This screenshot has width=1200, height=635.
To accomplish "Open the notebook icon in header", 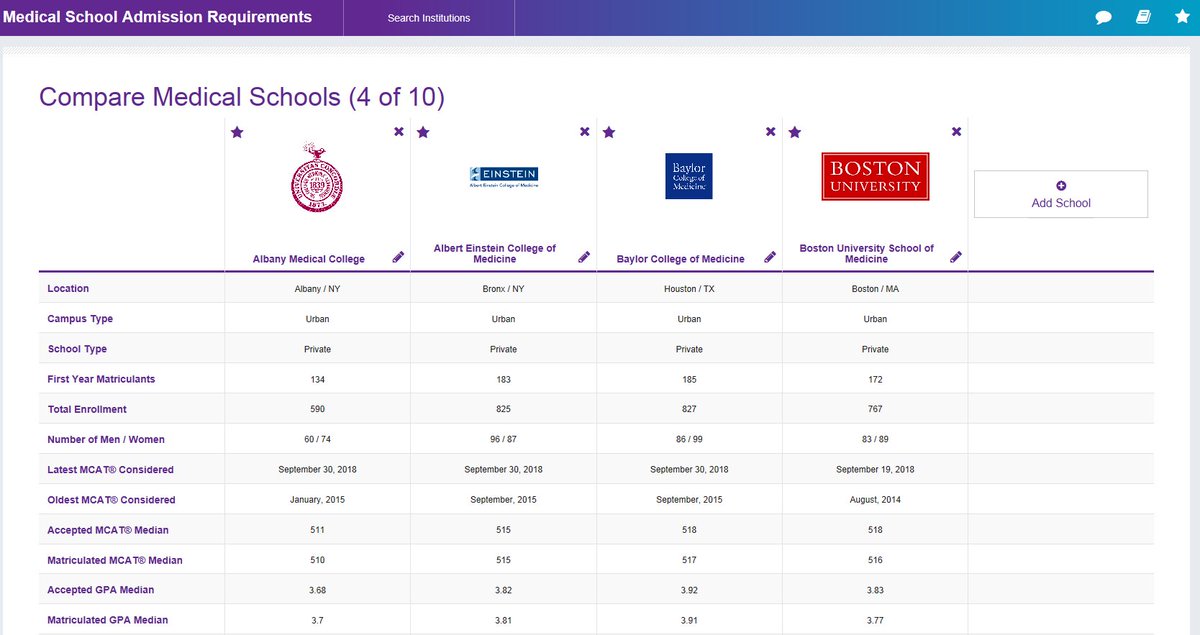I will (x=1143, y=18).
